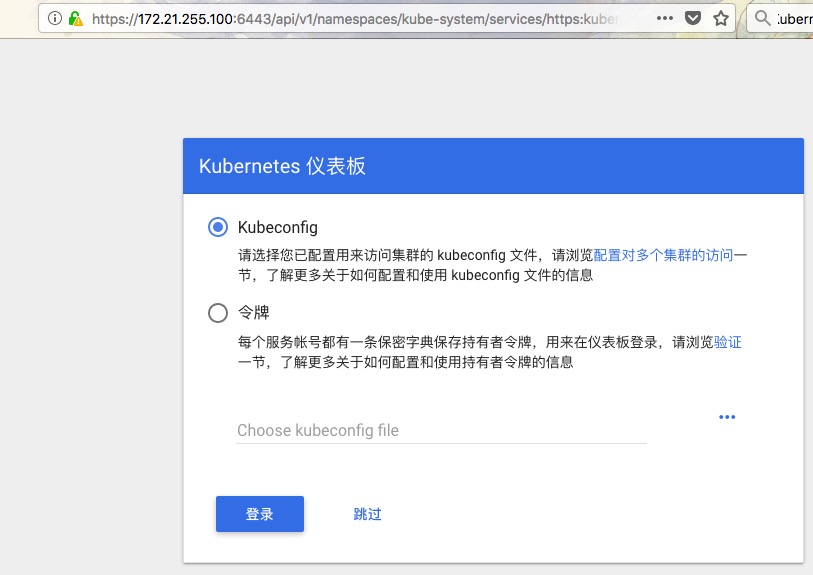Click the site information icon in address bar
Image resolution: width=813 pixels, height=575 pixels.
point(54,19)
